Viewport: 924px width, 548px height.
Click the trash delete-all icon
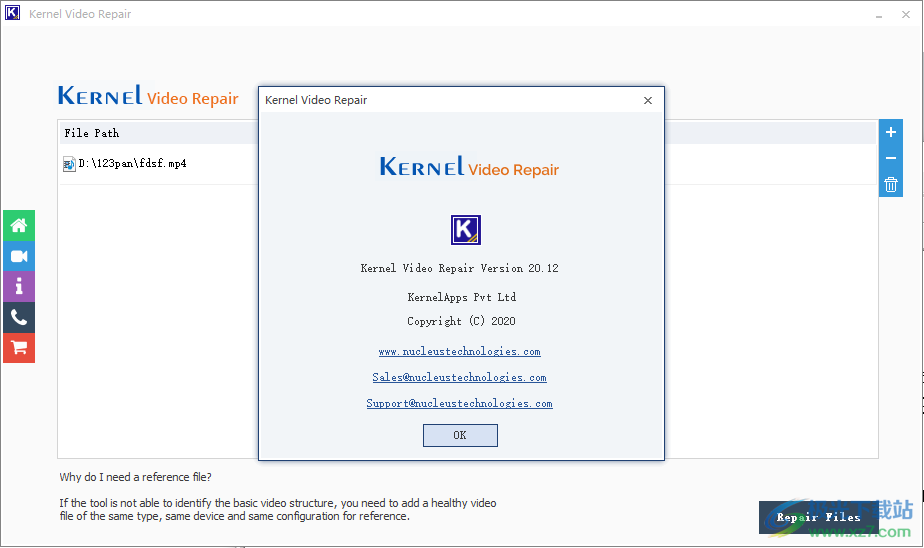890,184
